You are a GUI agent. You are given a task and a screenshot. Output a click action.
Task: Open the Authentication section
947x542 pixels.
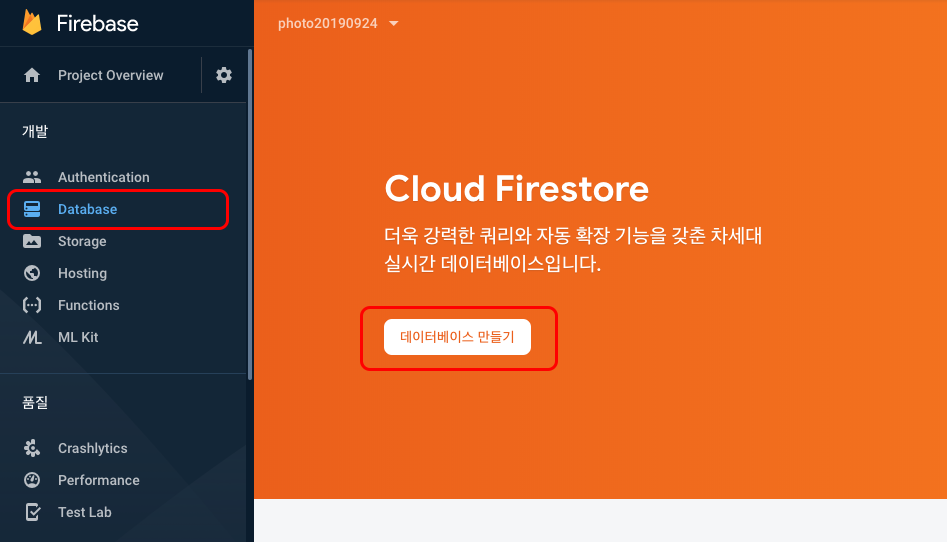tap(104, 177)
